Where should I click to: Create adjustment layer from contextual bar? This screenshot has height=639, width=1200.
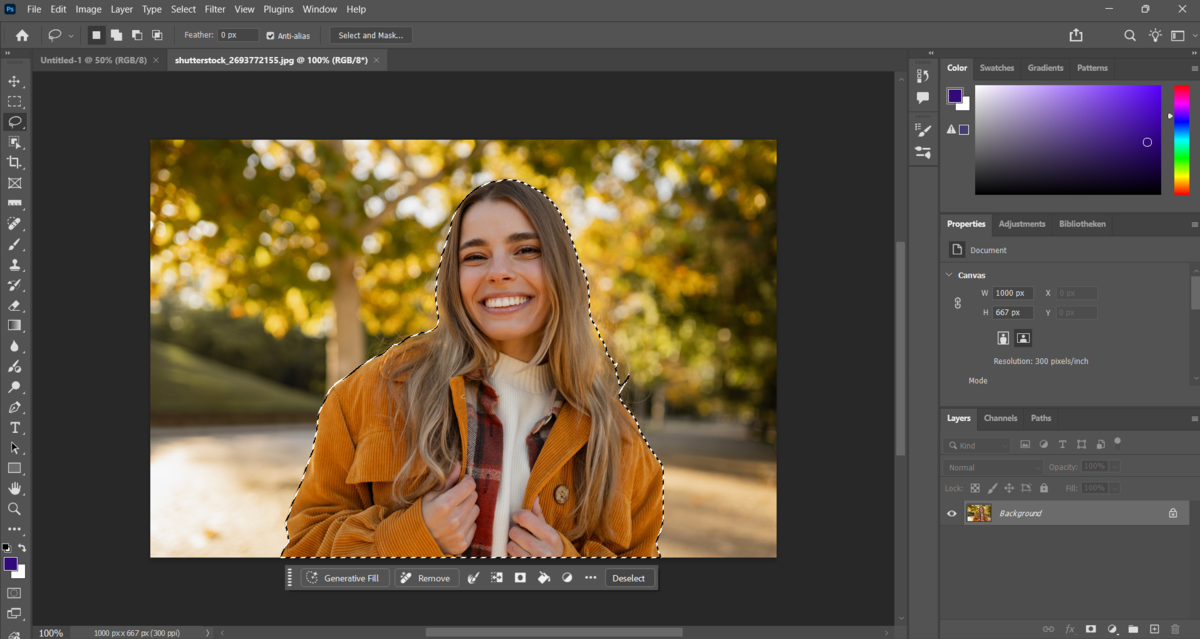coord(567,578)
